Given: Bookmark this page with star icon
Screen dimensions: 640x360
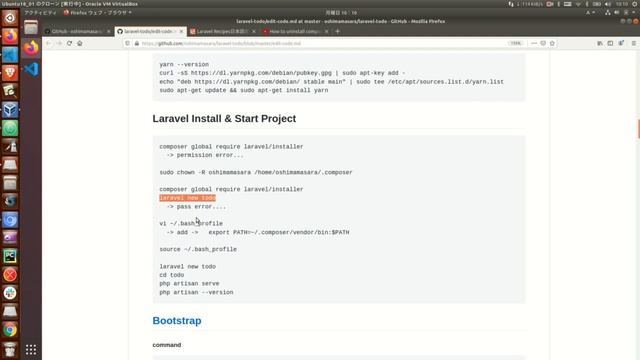Looking at the screenshot, I should click(x=552, y=43).
